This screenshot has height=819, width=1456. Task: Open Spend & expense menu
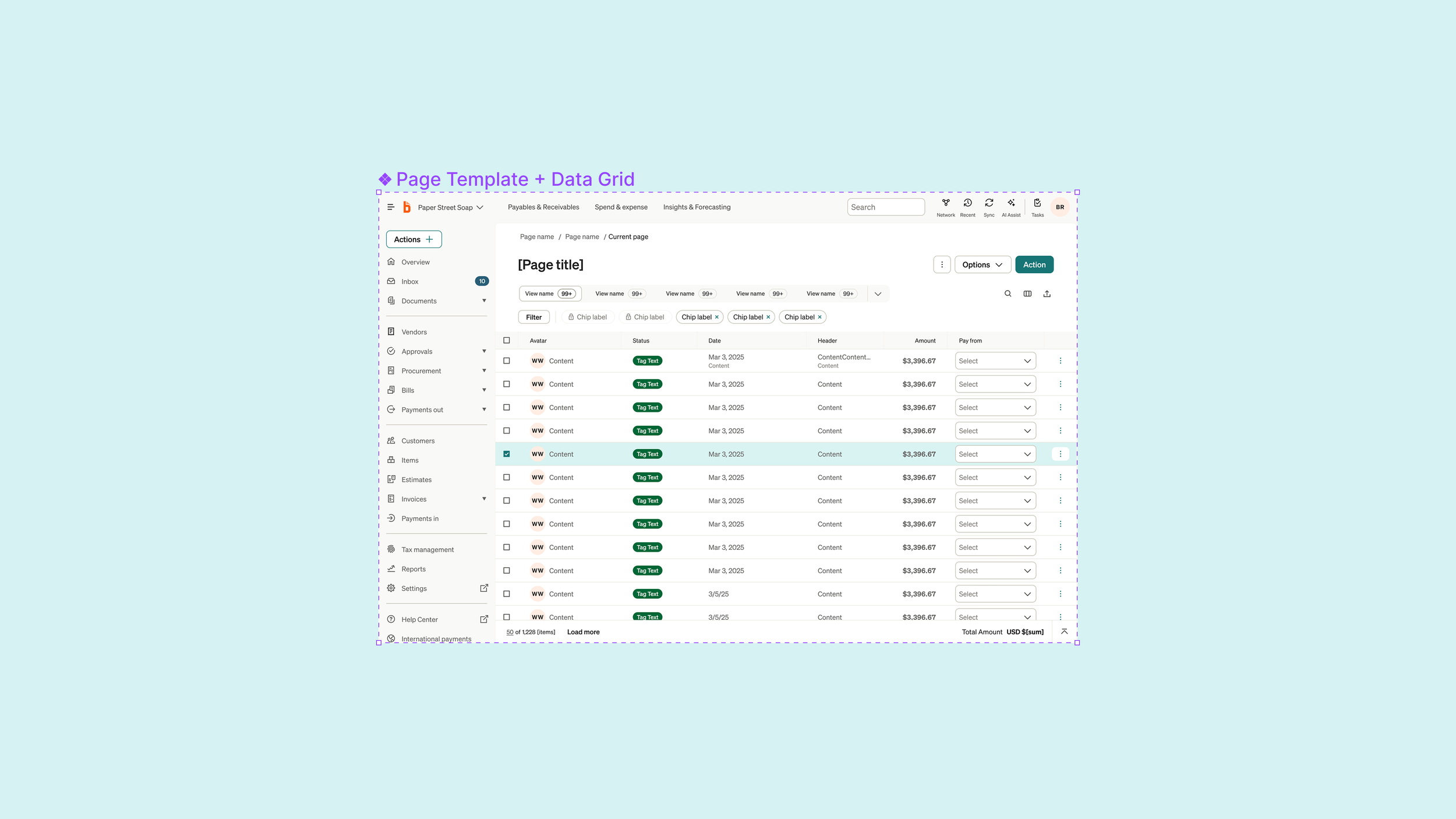621,207
